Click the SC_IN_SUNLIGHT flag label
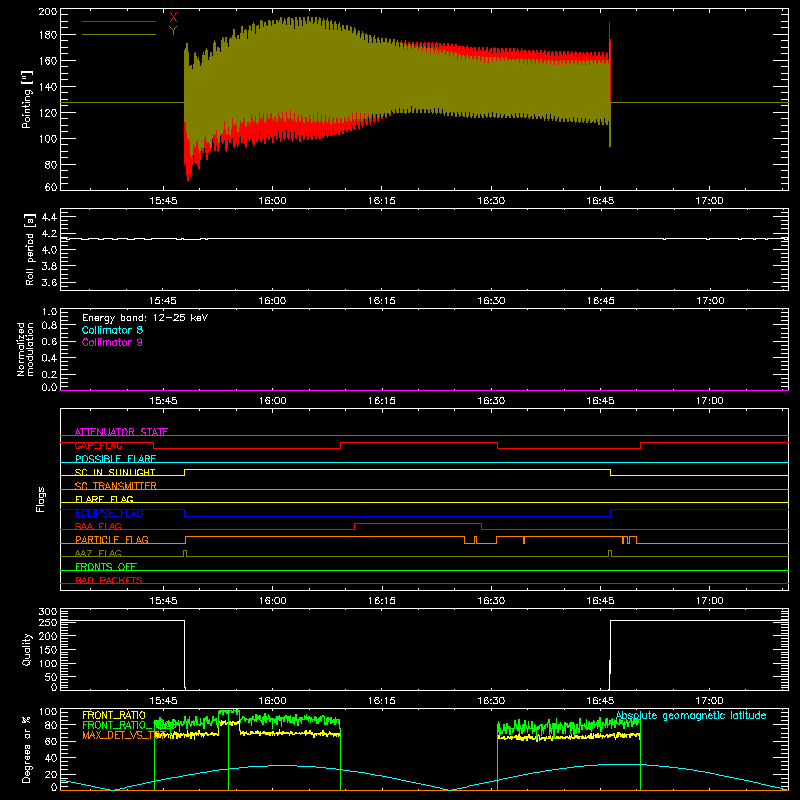This screenshot has width=800, height=800. click(x=115, y=472)
